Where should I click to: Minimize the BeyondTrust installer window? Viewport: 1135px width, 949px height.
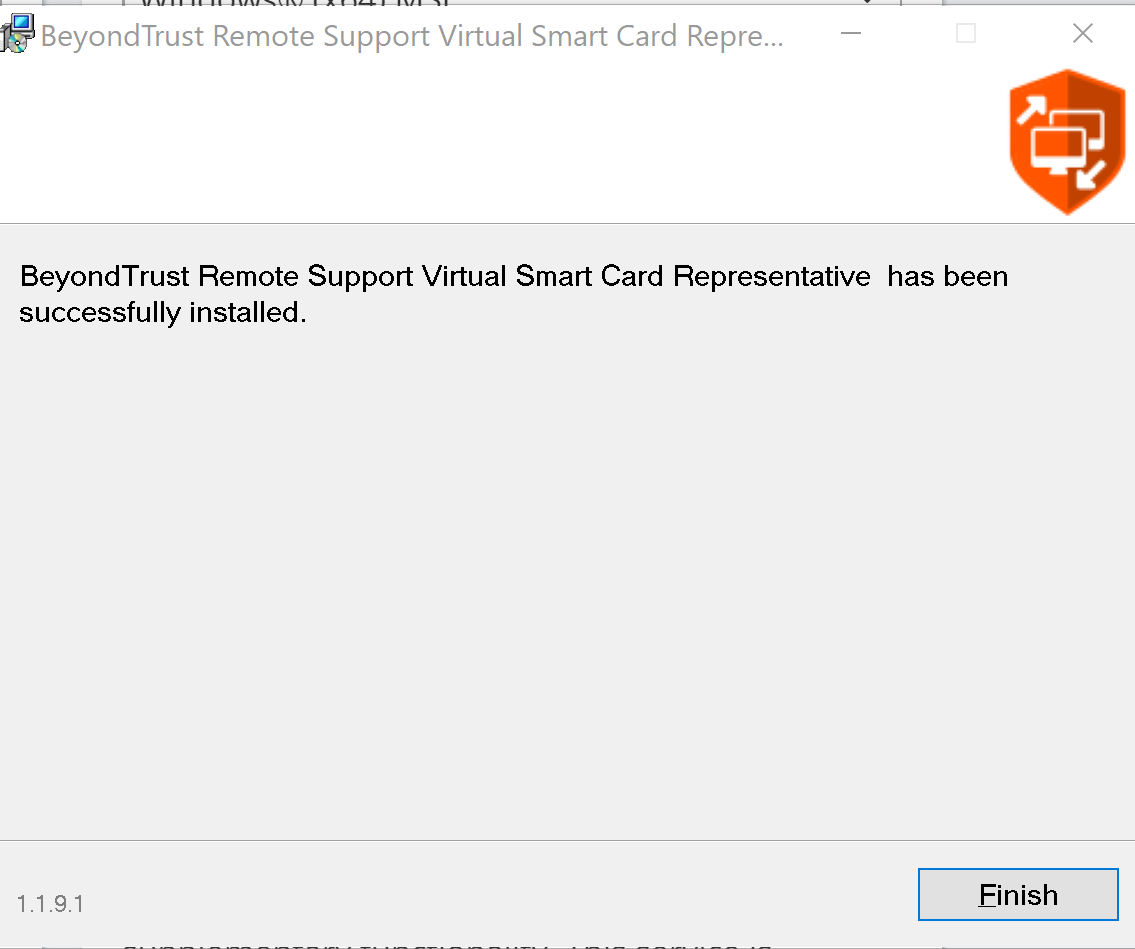[851, 33]
